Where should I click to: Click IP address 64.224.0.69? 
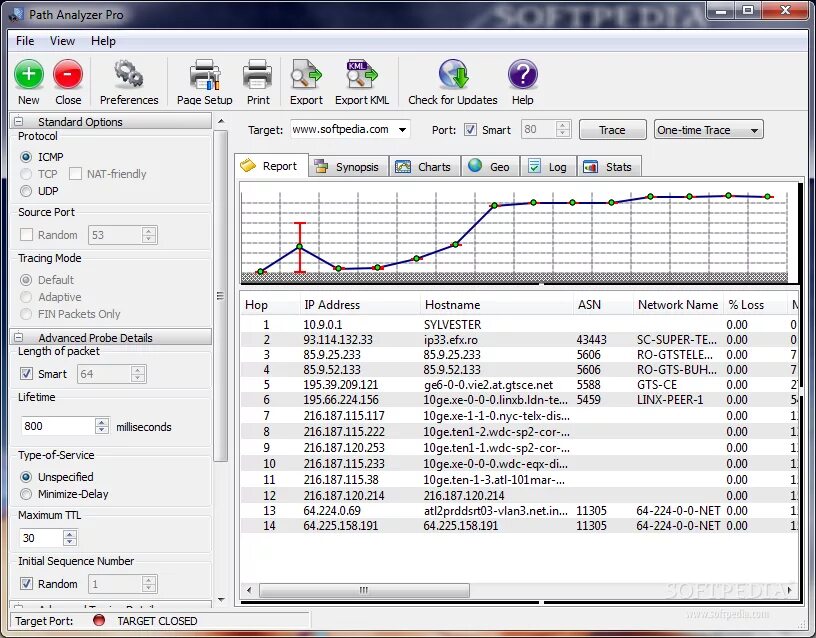click(x=332, y=511)
